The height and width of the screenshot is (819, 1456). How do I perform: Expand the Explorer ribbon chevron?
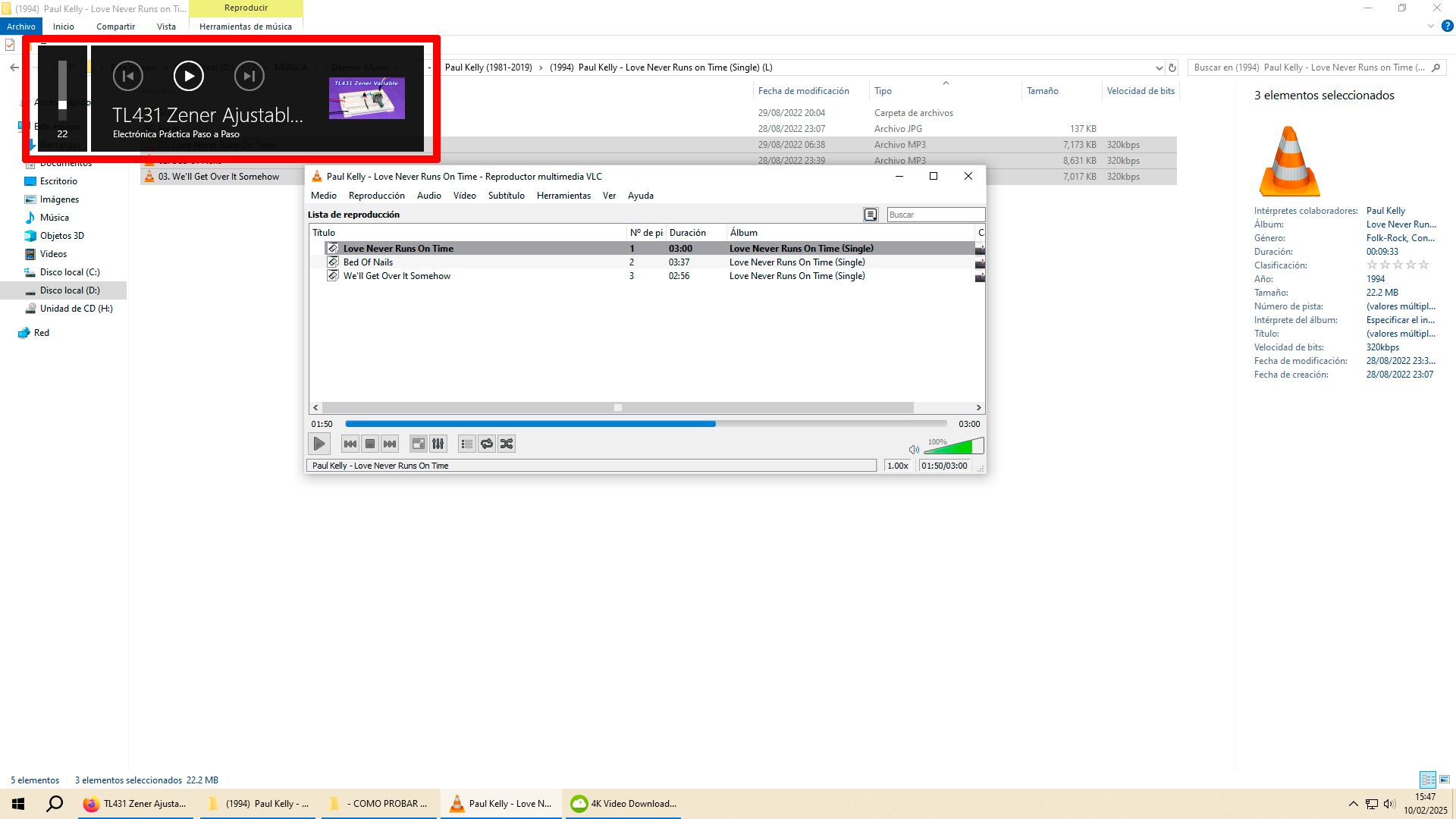1431,26
